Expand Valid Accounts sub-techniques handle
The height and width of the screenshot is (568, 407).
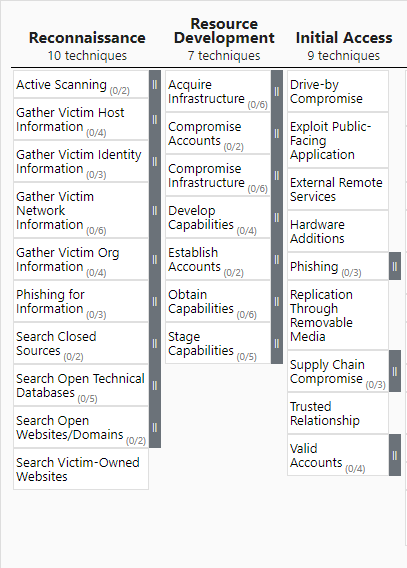(395, 455)
